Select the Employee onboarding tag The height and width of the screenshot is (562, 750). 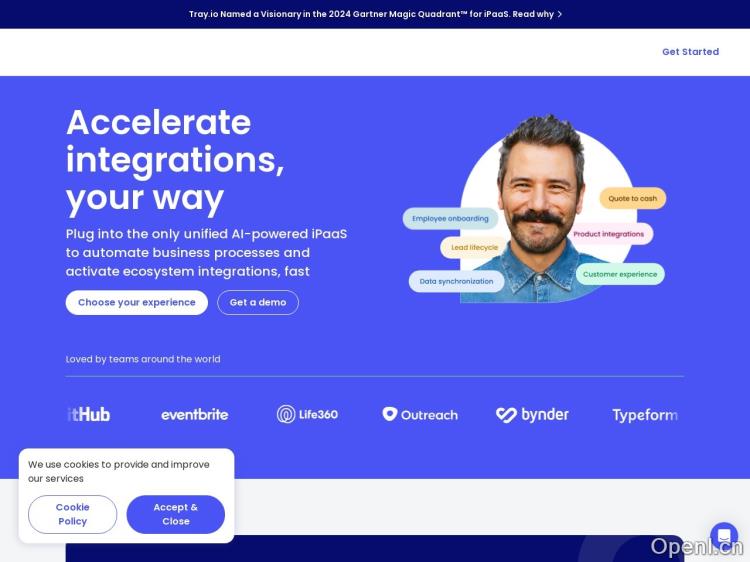point(450,219)
